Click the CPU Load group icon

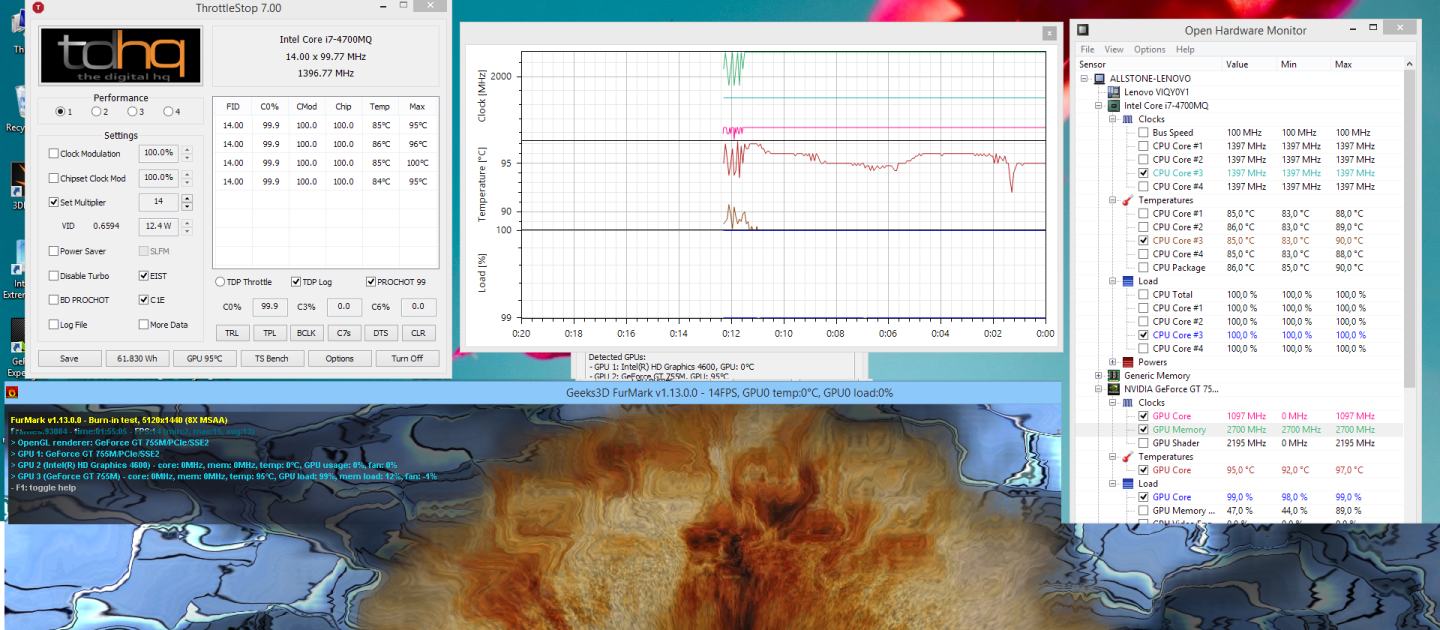1128,281
